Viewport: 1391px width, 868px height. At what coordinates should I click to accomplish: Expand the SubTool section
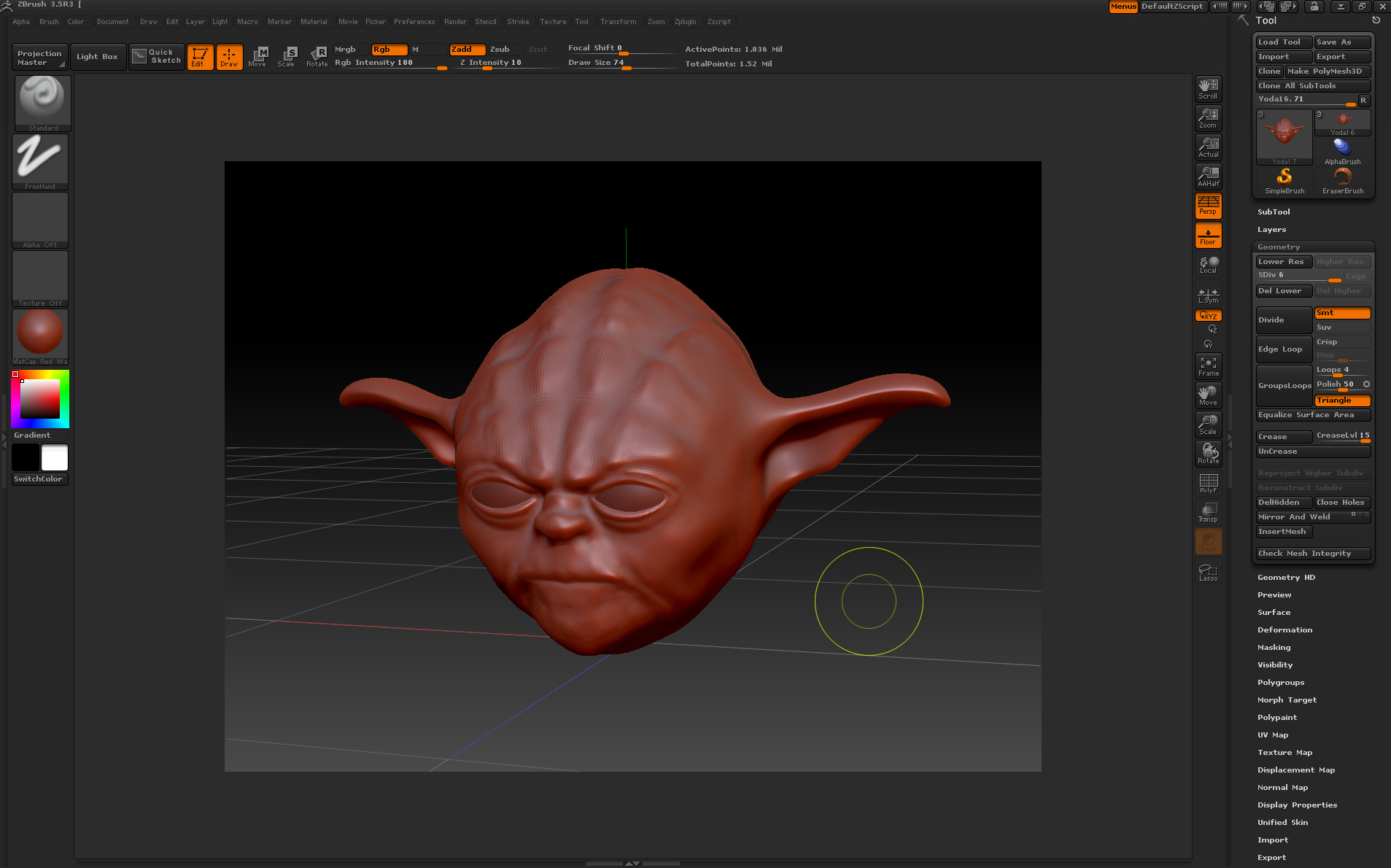[1274, 212]
